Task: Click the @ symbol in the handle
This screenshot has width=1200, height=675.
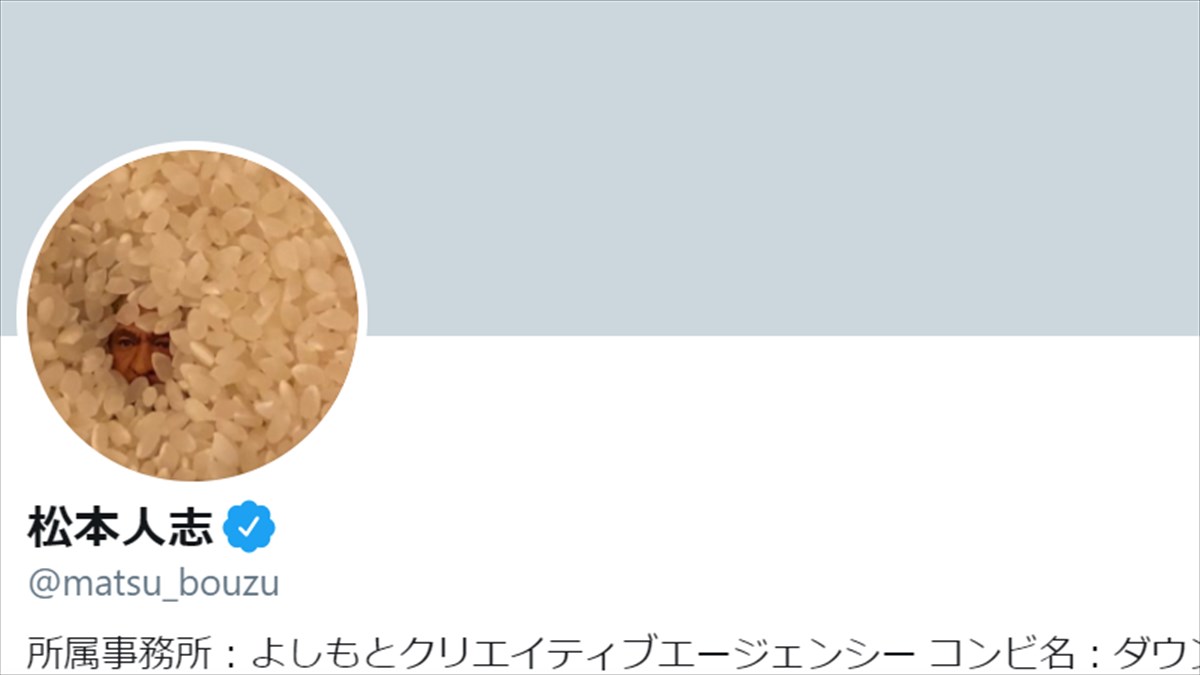Action: [x=42, y=584]
